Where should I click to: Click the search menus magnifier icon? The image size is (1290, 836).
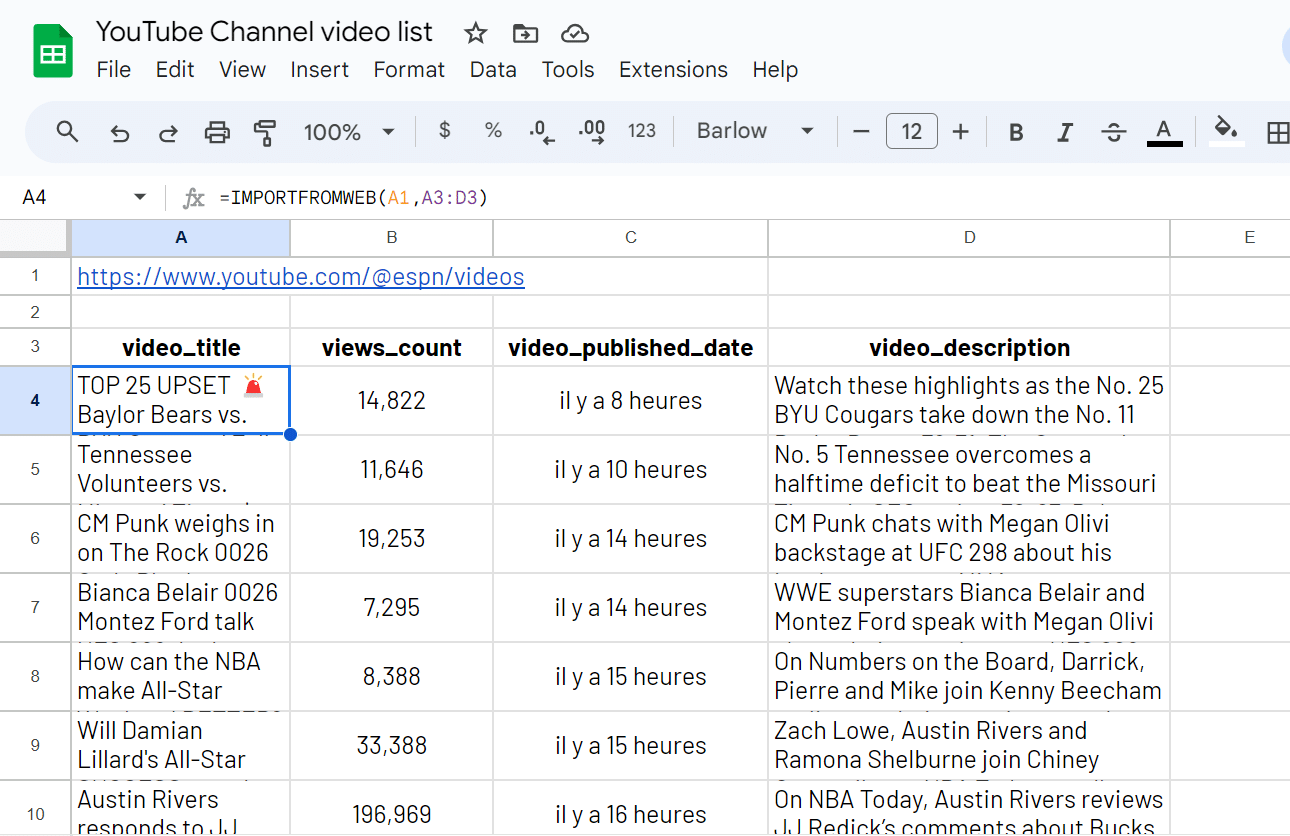[x=67, y=132]
